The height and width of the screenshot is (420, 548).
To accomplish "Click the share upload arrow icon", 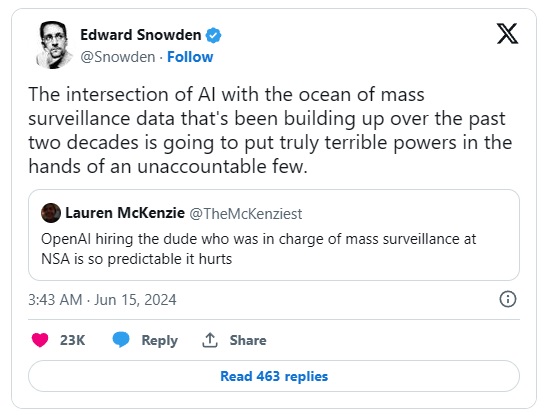I will point(210,340).
